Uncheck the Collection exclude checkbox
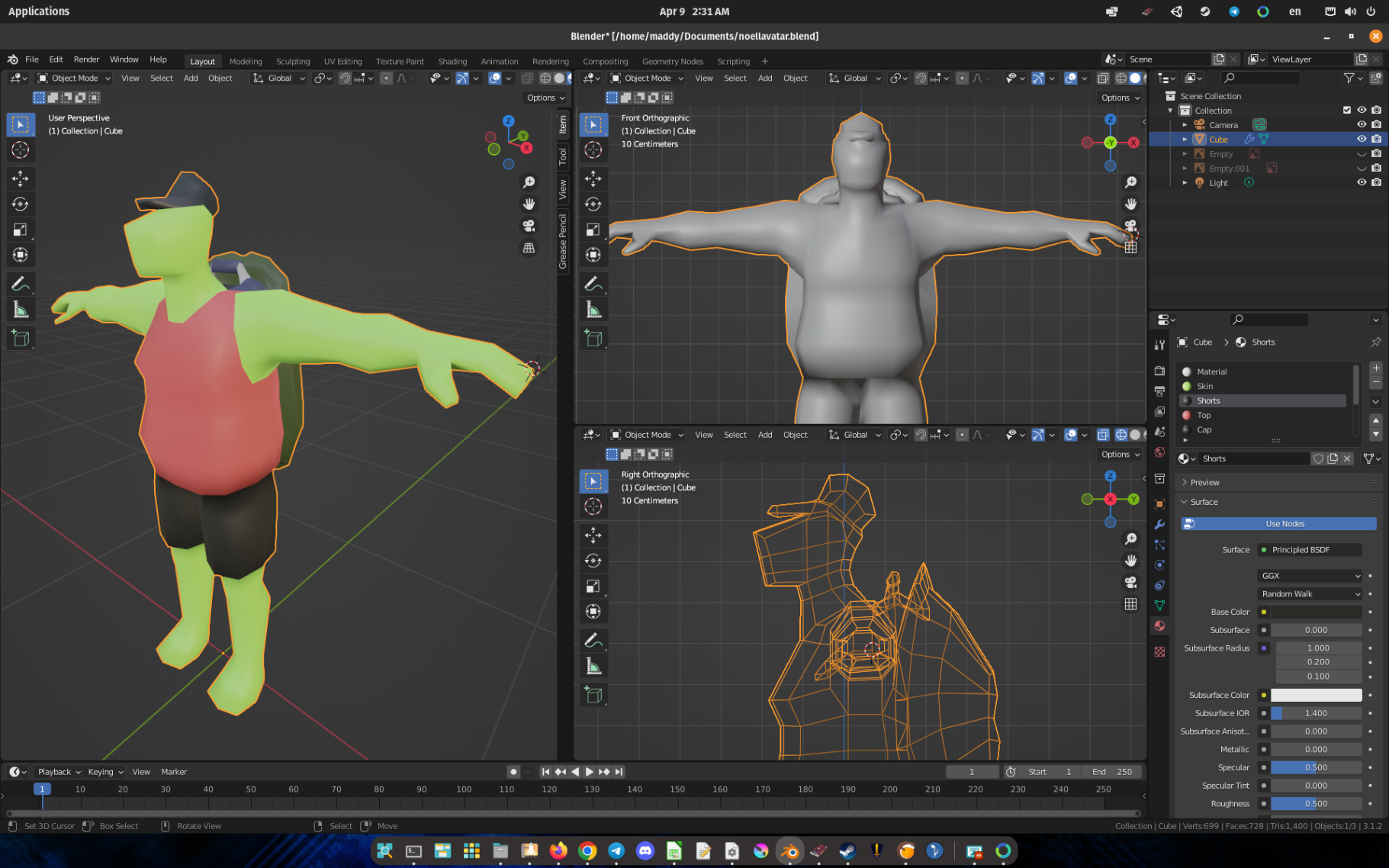 click(1347, 110)
